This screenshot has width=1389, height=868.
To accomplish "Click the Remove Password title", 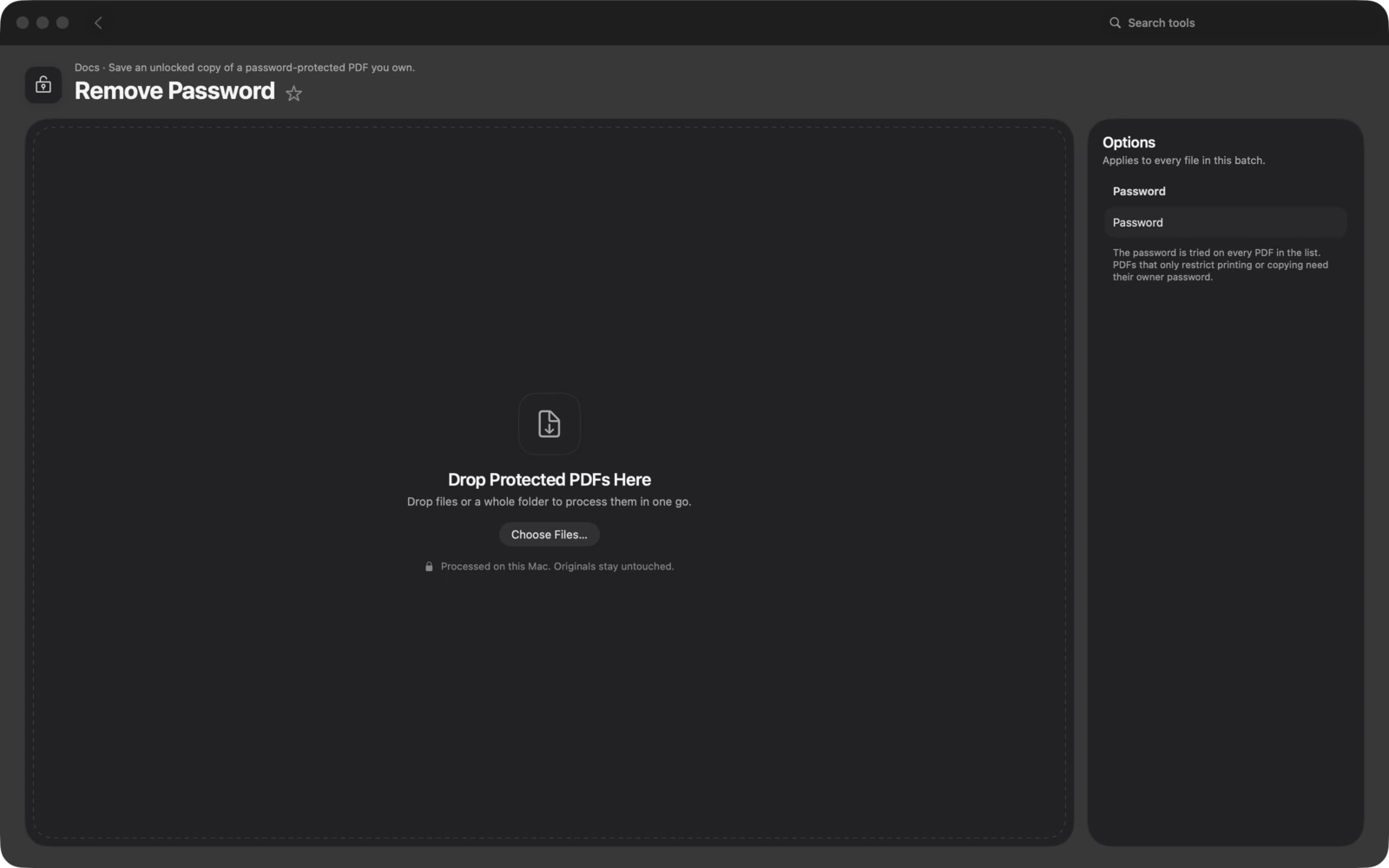I will click(174, 91).
